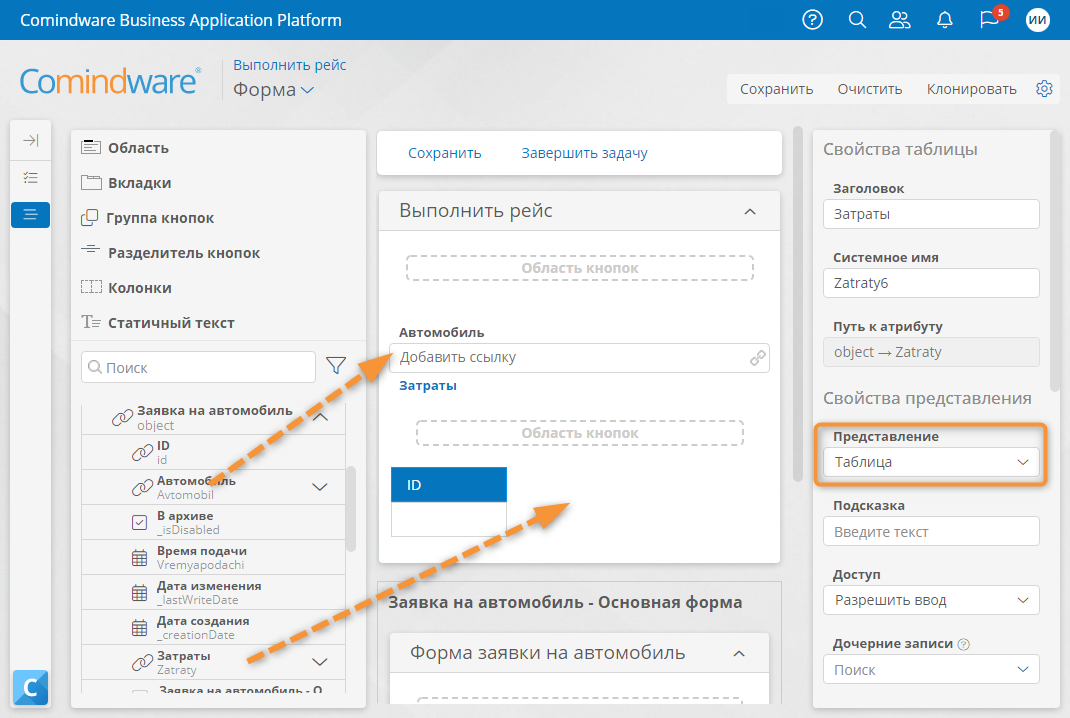The width and height of the screenshot is (1070, 718).
Task: Click Сохранить on form button bar
Action: 444,153
